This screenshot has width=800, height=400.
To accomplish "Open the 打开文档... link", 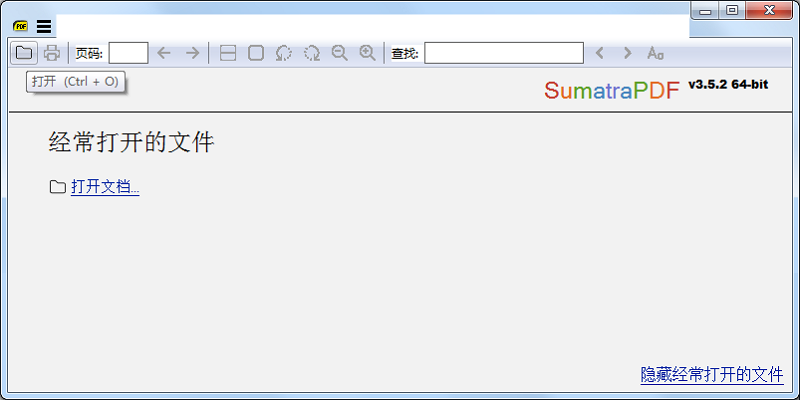I will click(105, 187).
